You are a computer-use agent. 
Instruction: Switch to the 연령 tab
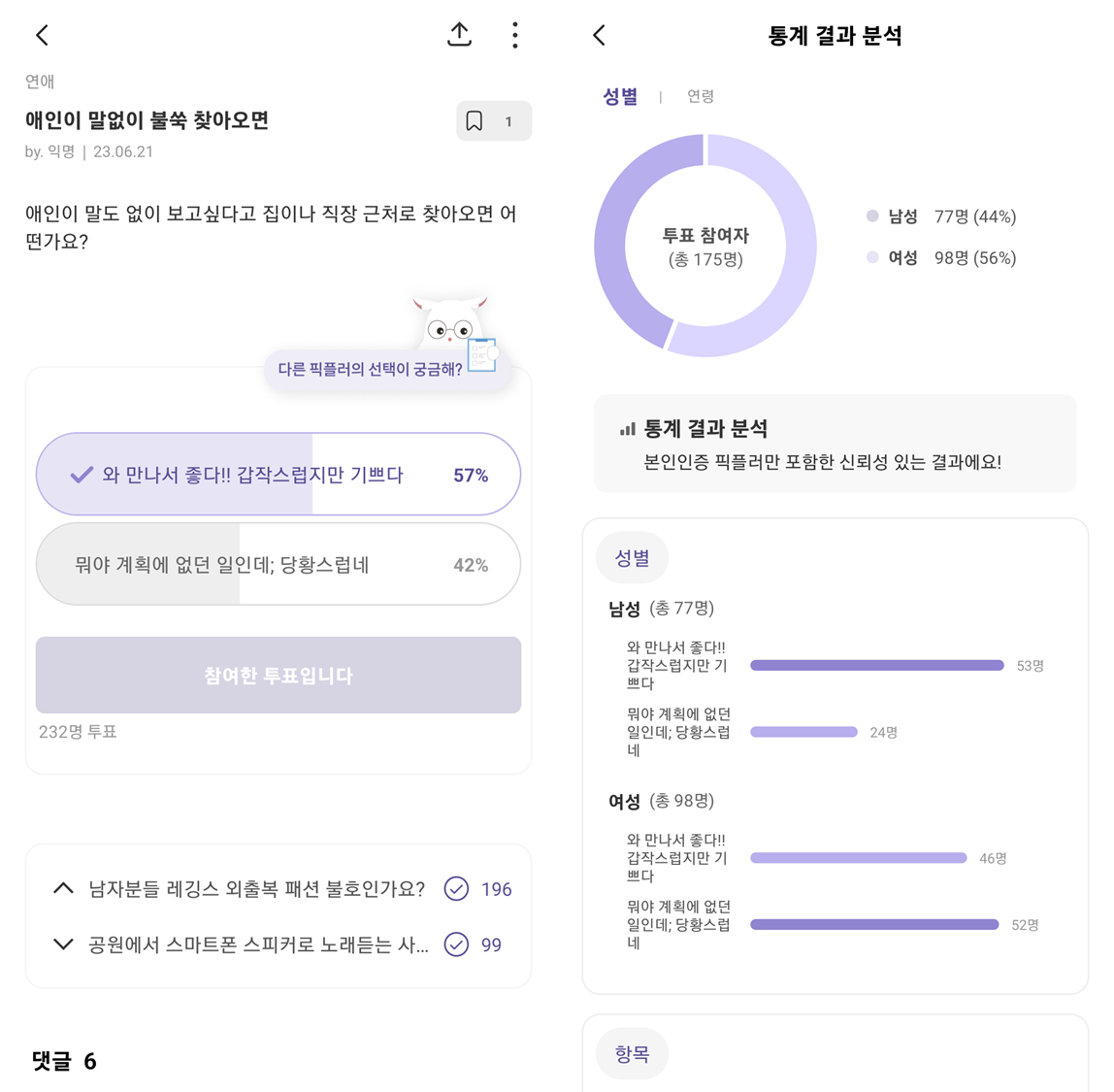701,96
